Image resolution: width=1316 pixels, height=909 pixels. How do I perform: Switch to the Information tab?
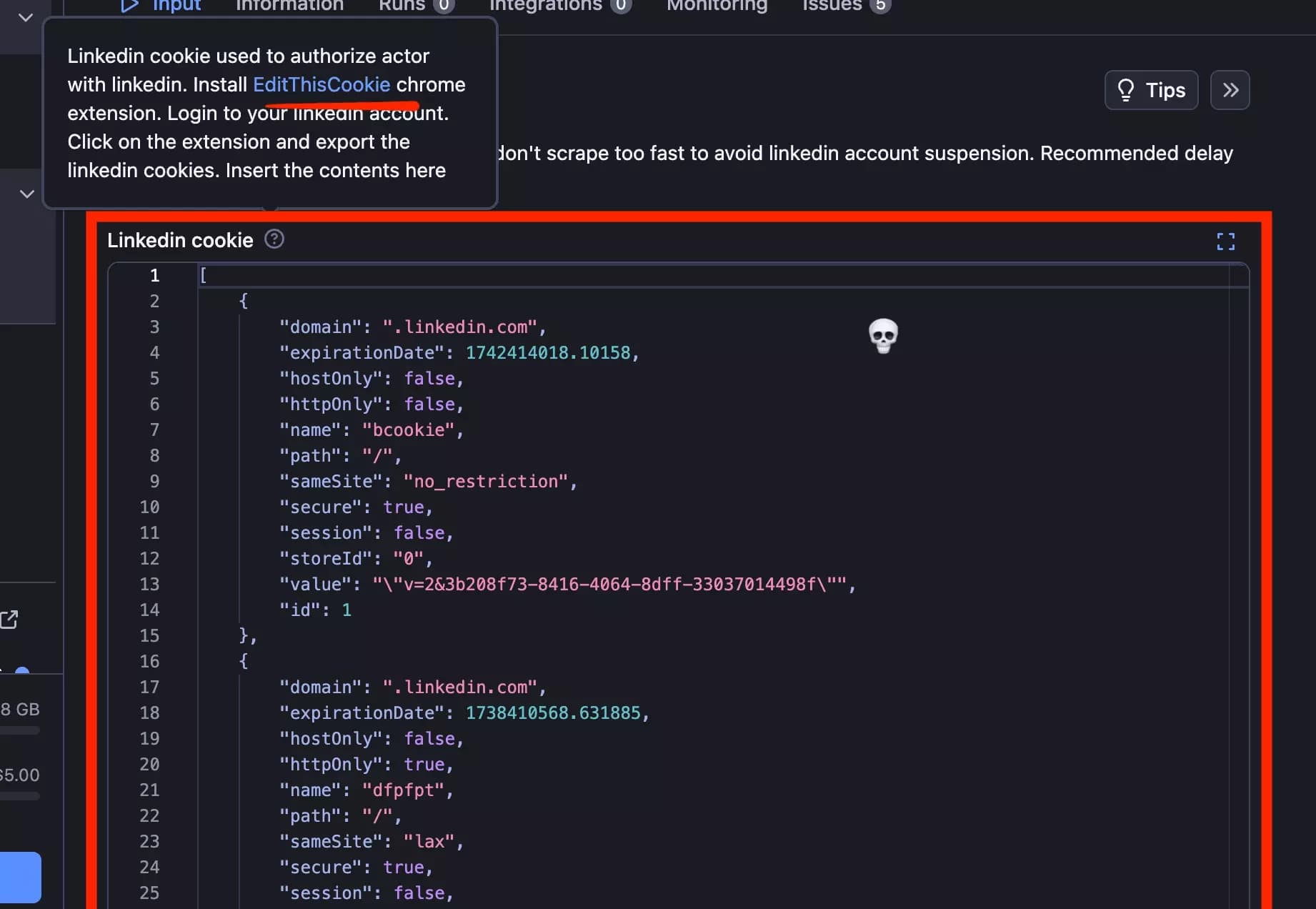289,6
